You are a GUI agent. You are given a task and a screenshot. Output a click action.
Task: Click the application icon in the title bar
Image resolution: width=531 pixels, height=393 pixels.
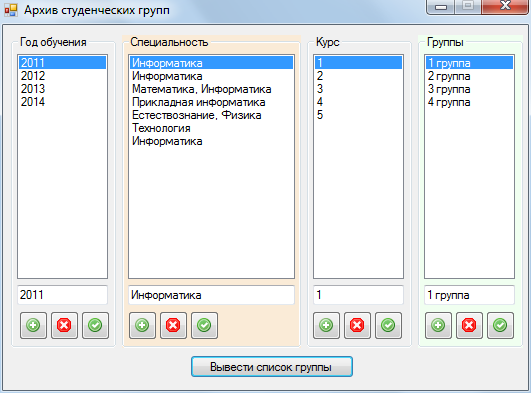(x=11, y=10)
